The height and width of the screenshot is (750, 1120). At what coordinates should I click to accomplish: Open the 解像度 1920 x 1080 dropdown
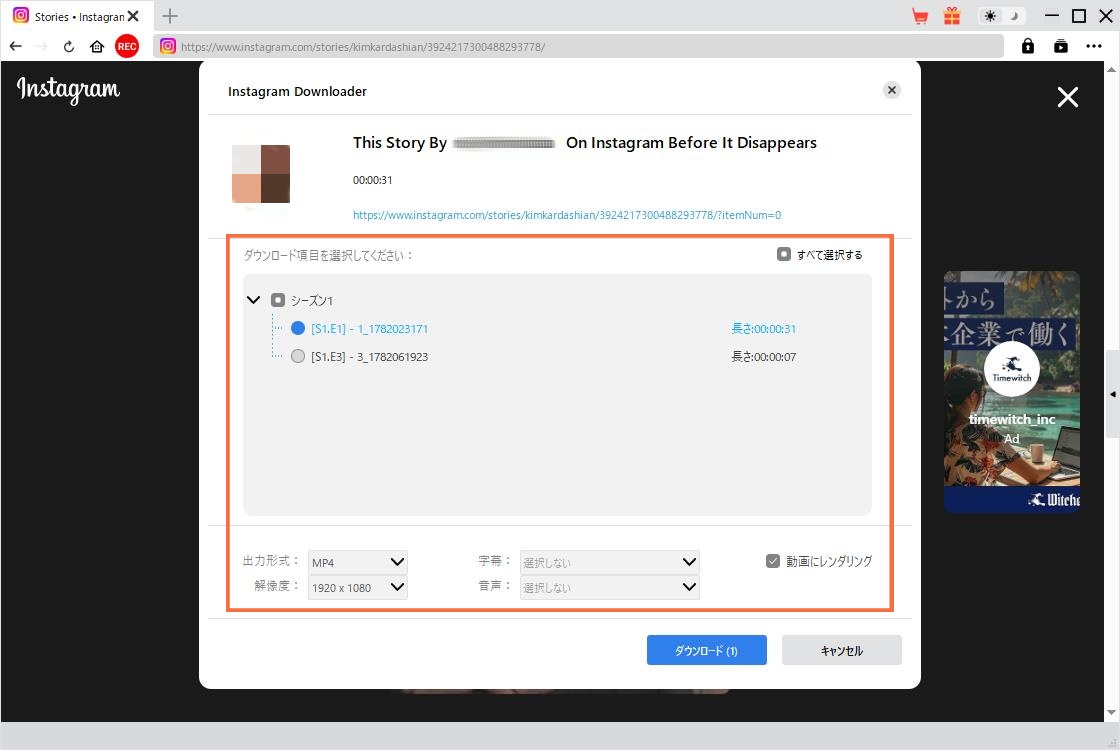358,587
